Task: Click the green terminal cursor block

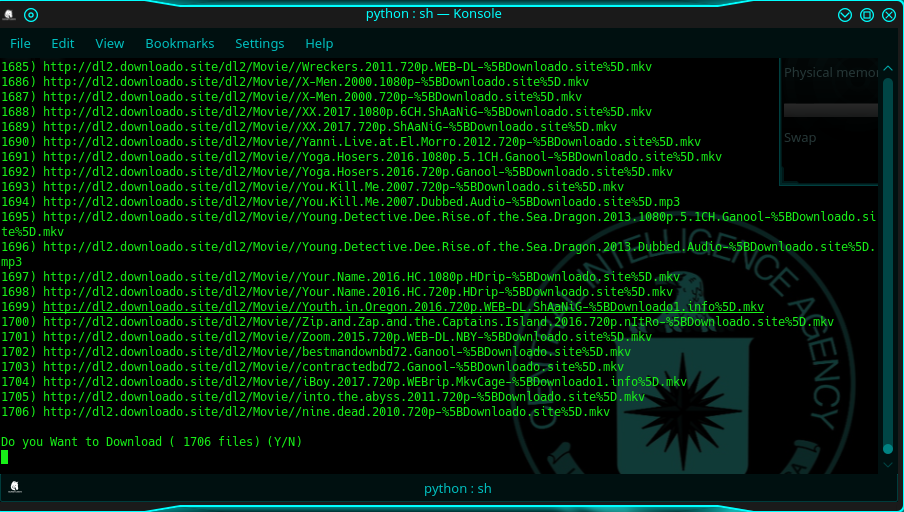Action: click(x=5, y=457)
